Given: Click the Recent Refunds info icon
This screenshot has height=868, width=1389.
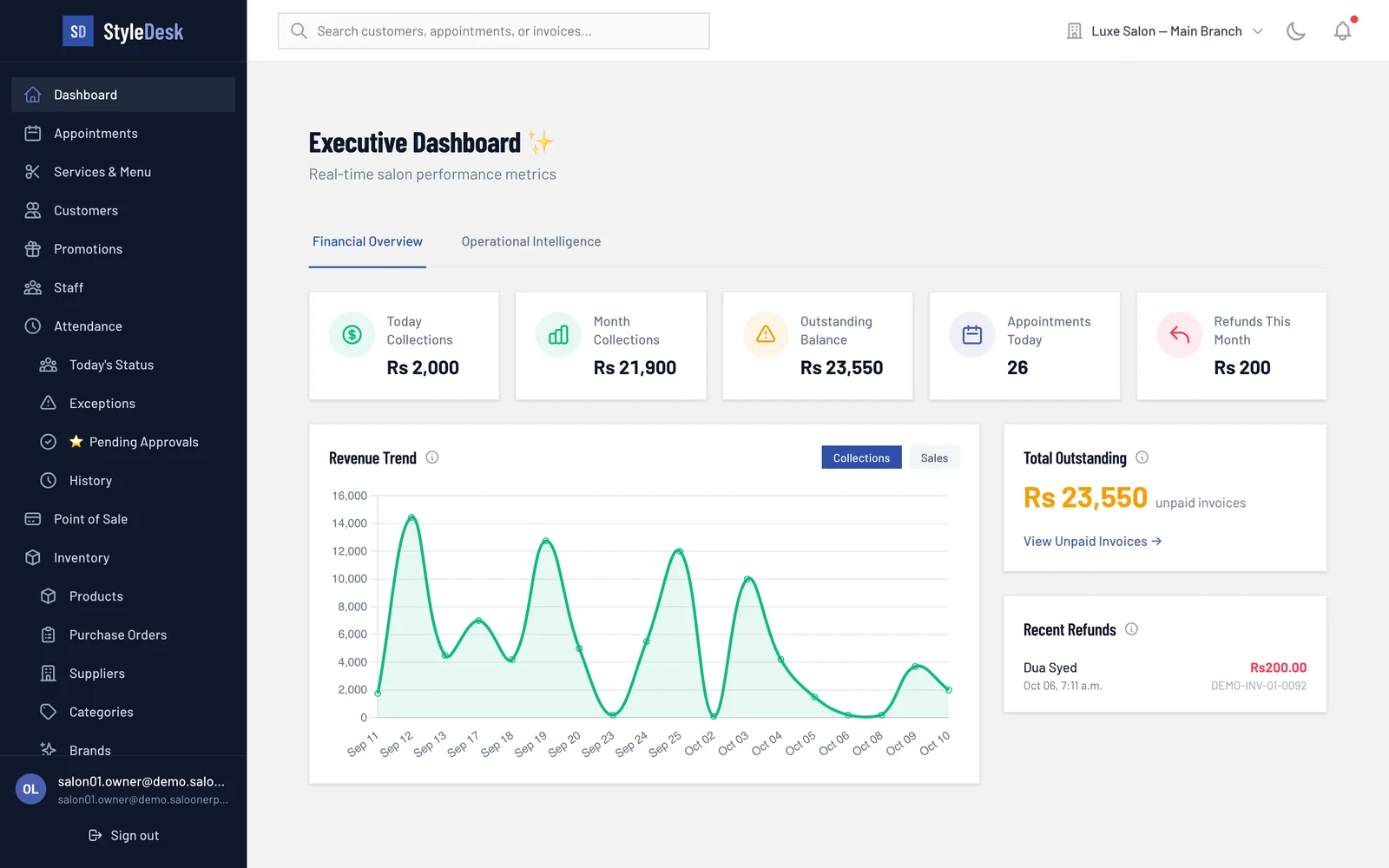Looking at the screenshot, I should coord(1132,629).
